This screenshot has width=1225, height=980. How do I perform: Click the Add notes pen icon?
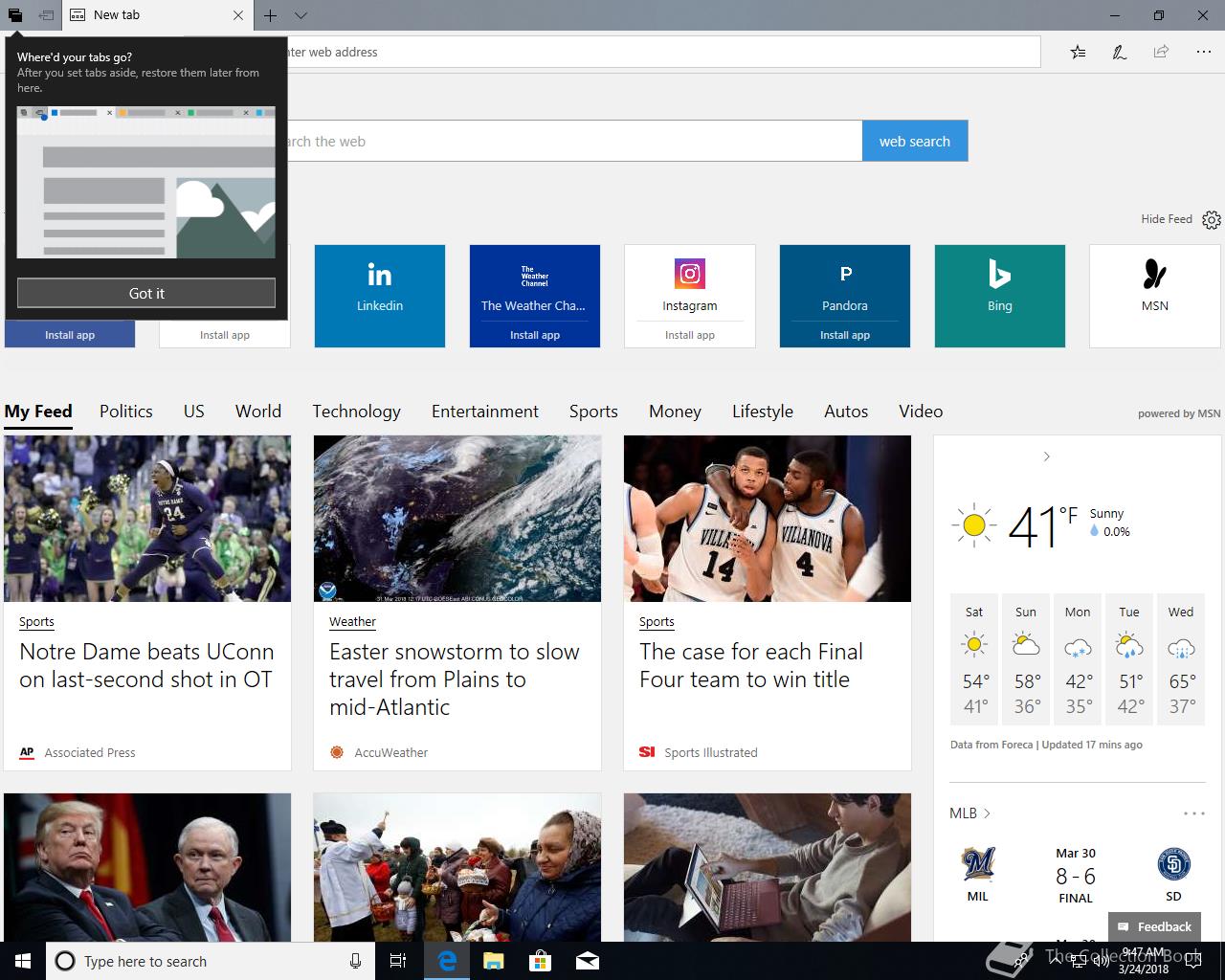[1119, 52]
